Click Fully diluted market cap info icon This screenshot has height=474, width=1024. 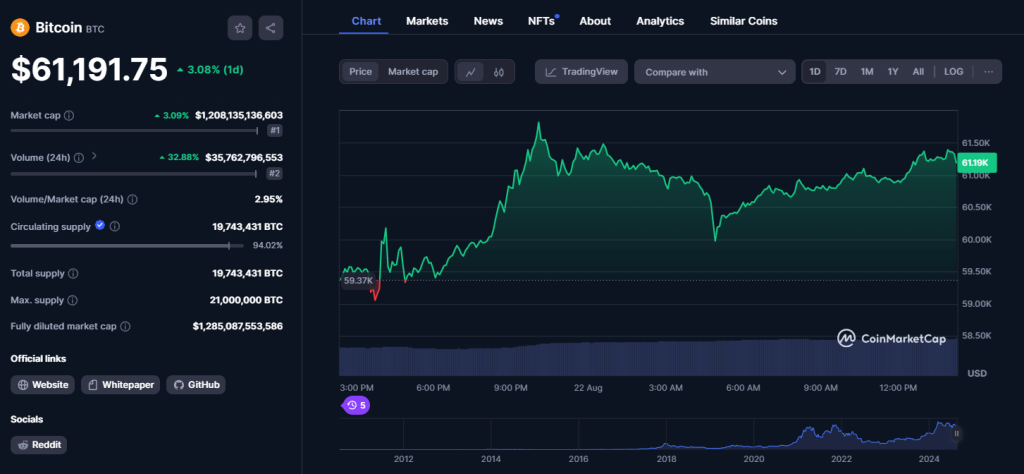point(125,326)
